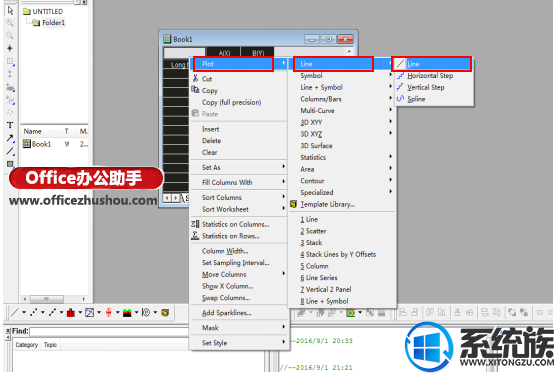Open Box Chart type dropdown arrow

tap(118, 312)
